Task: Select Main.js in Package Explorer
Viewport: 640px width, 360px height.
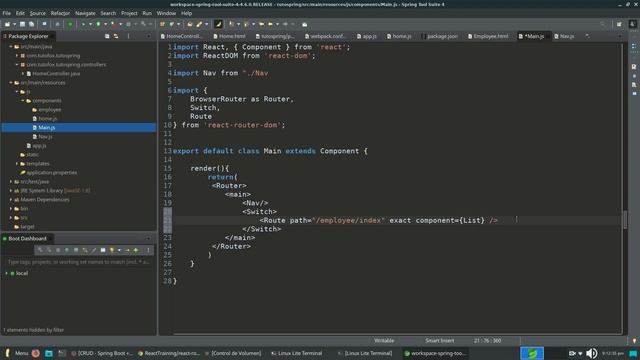Action: point(47,128)
